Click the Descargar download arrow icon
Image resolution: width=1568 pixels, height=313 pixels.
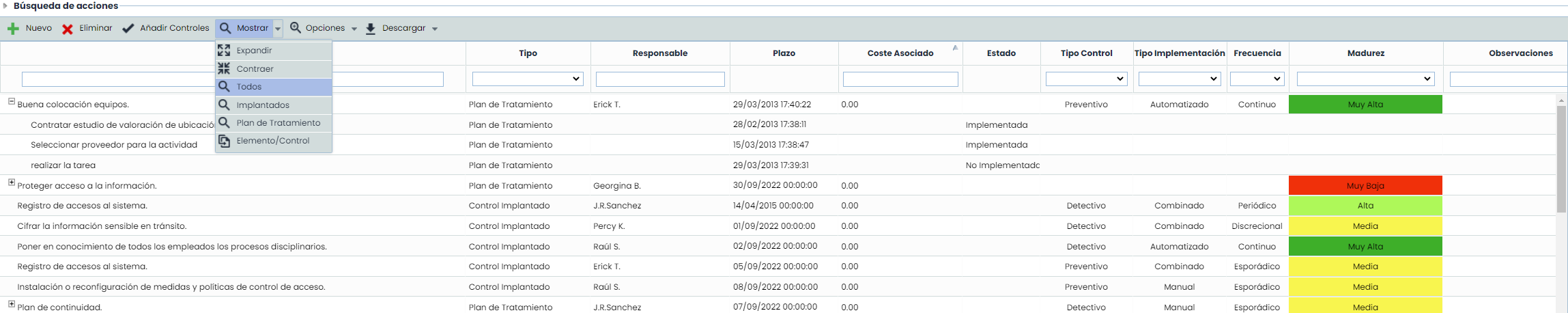coord(371,29)
